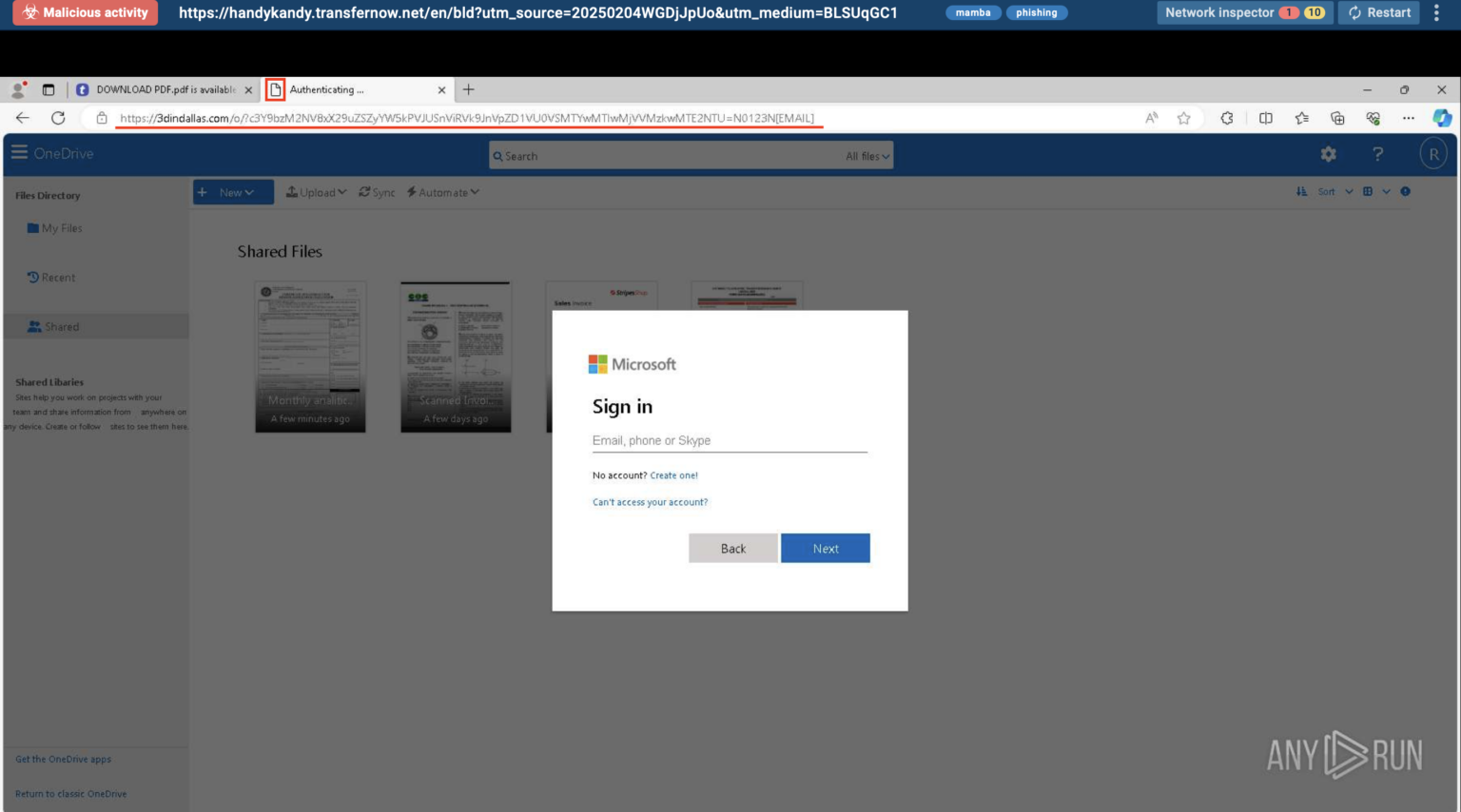Click into the OneDrive Search box
The height and width of the screenshot is (812, 1461).
pyautogui.click(x=691, y=156)
